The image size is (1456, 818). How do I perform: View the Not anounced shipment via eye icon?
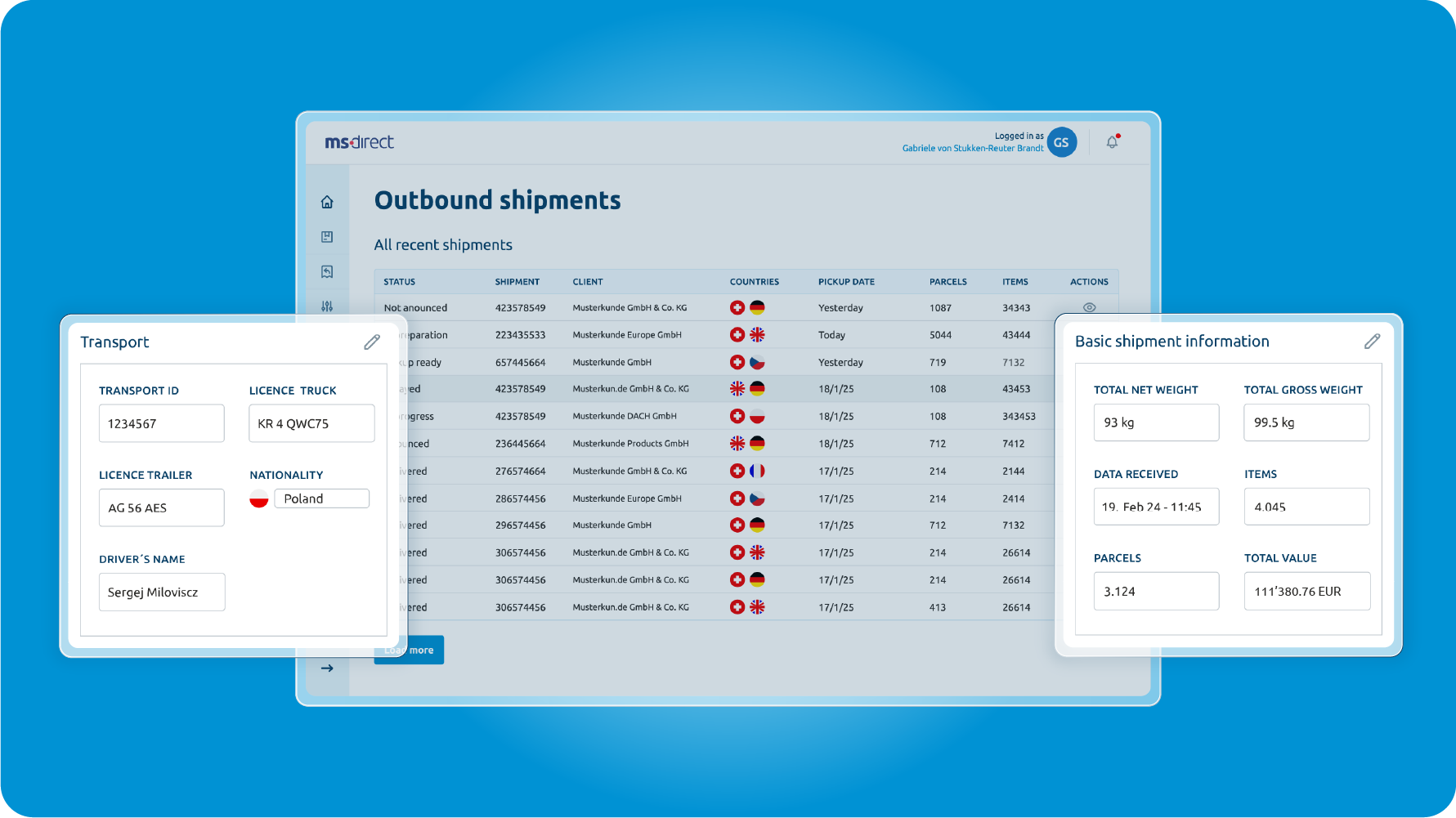[1089, 308]
